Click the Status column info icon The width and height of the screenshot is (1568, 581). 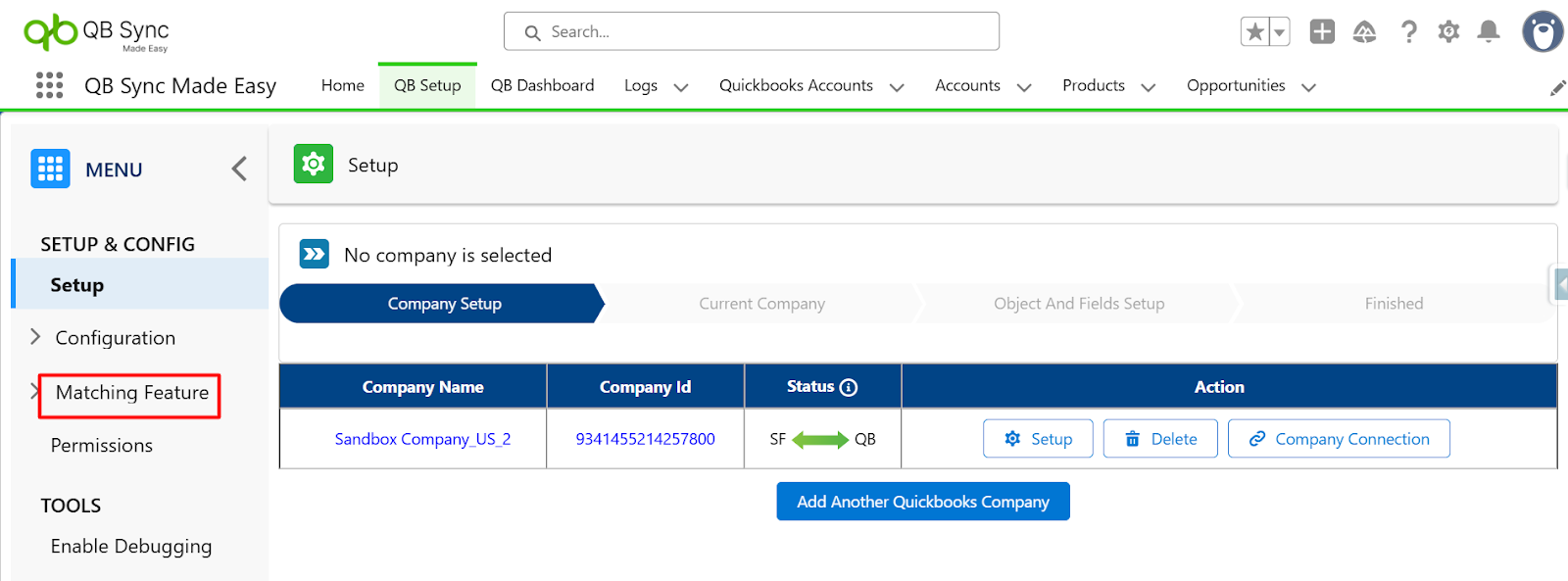[849, 387]
